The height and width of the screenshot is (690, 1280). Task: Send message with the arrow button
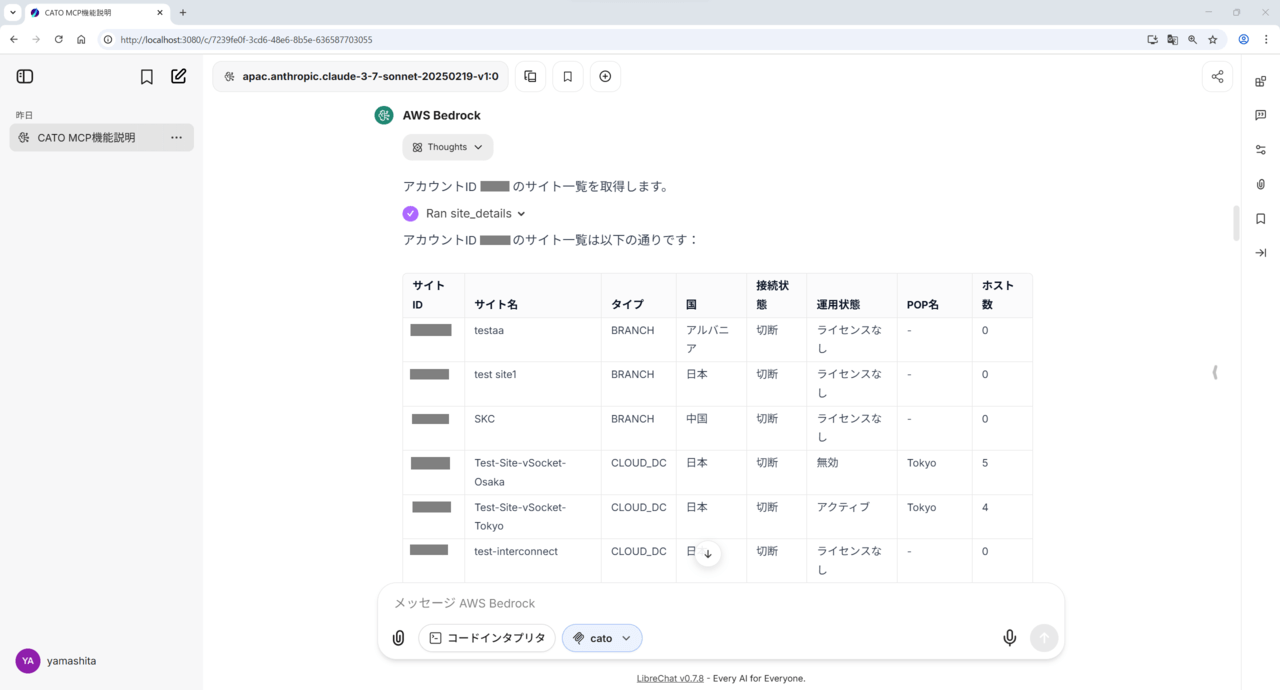[x=1044, y=638]
